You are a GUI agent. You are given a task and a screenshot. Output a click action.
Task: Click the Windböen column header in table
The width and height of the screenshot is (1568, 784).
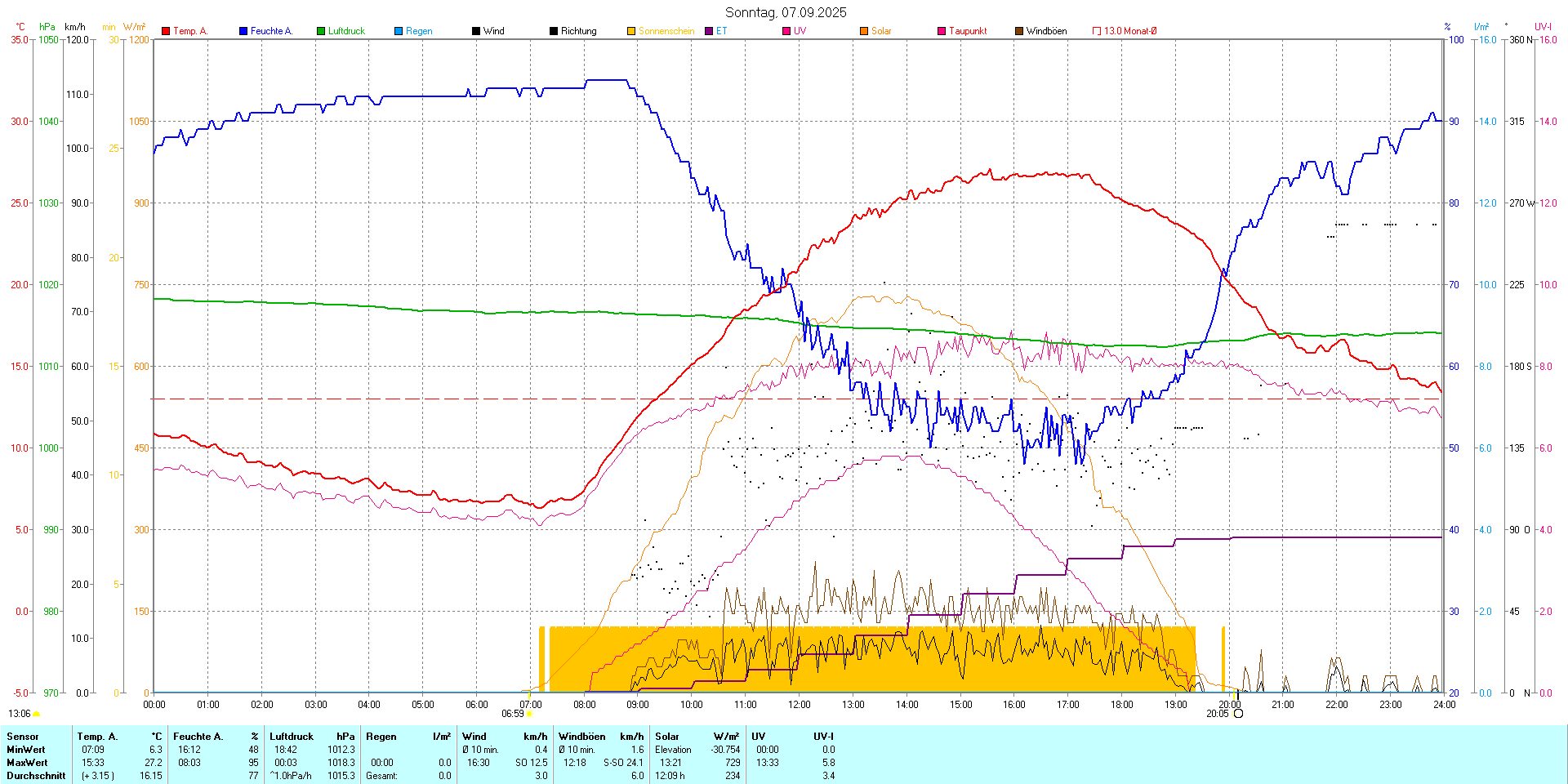click(x=581, y=737)
